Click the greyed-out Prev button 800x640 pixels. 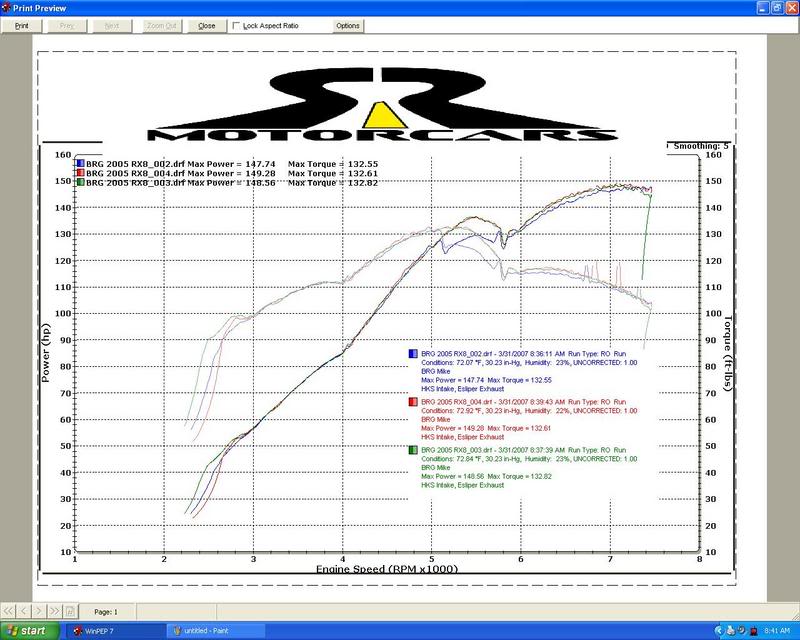tap(67, 26)
